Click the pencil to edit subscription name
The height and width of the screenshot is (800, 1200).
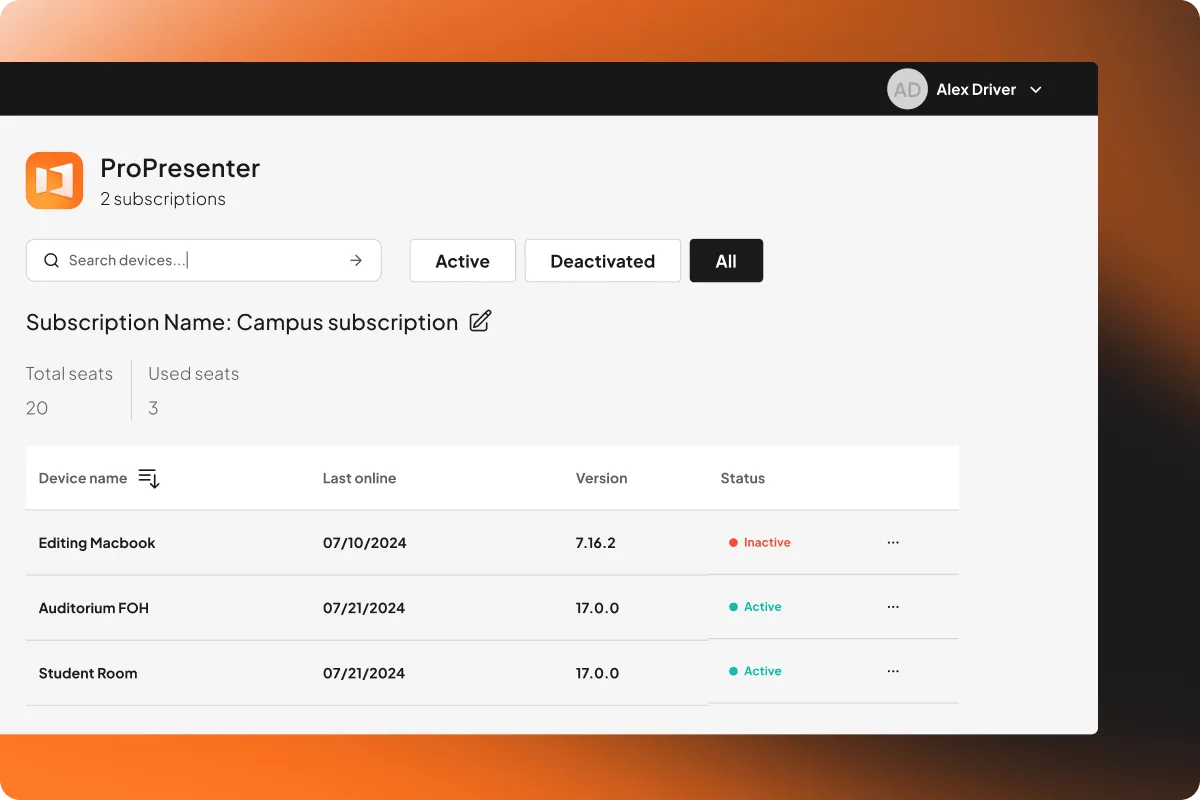point(479,321)
